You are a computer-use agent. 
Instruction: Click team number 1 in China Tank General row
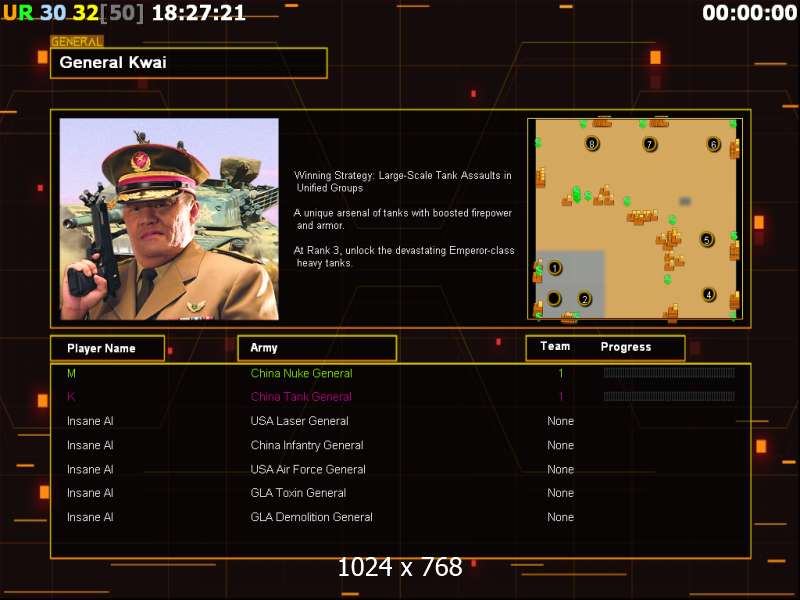[x=561, y=397]
